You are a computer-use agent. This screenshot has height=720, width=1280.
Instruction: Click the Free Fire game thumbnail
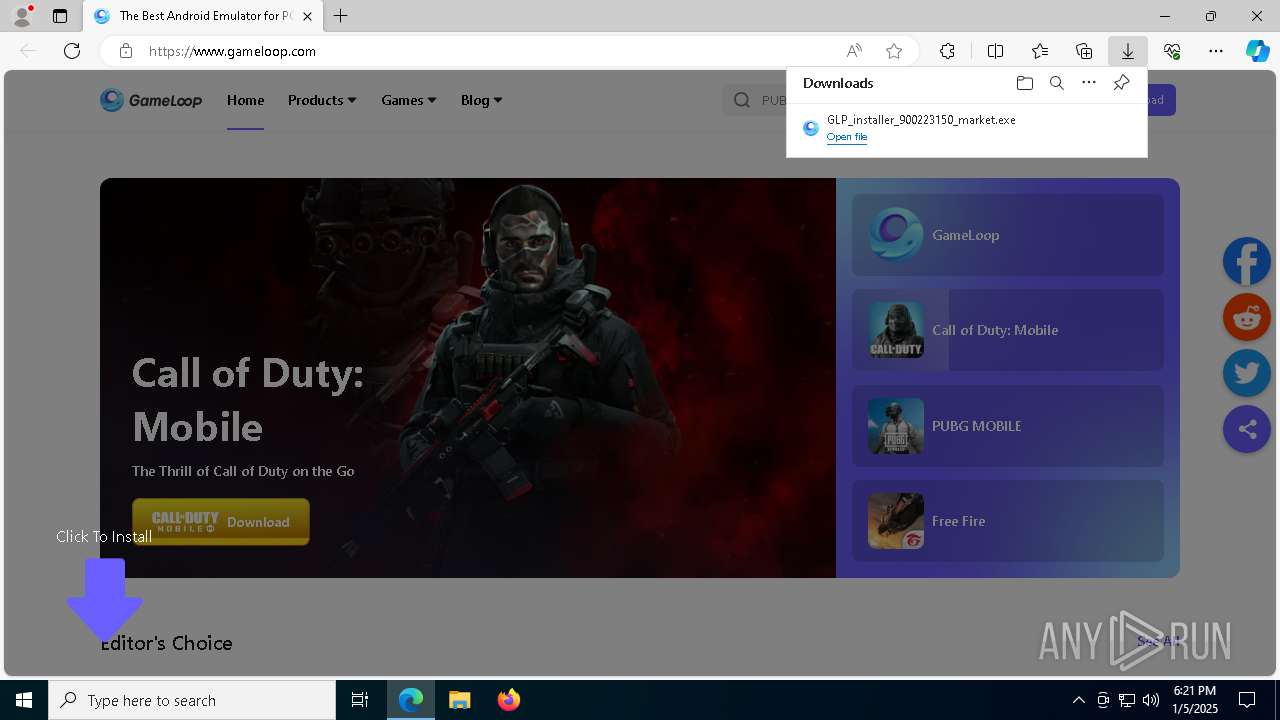896,521
